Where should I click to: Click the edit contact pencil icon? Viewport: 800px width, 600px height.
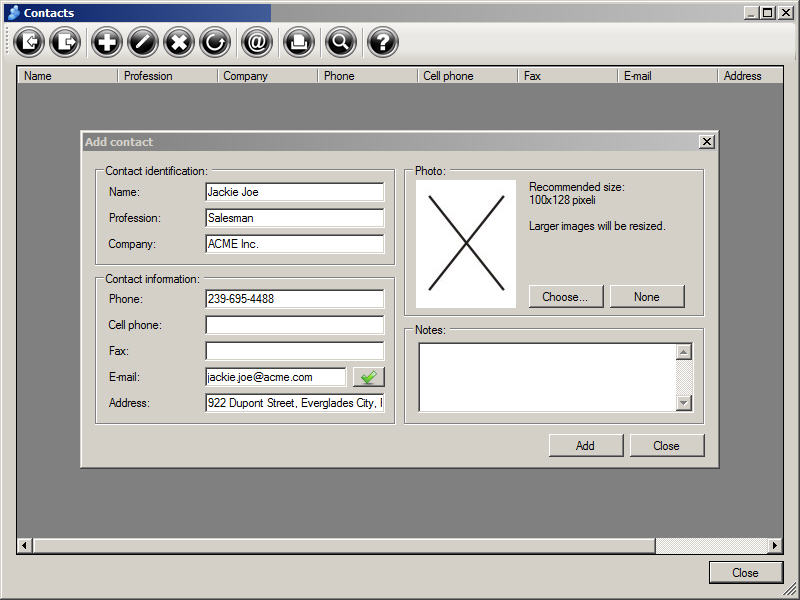pyautogui.click(x=143, y=42)
